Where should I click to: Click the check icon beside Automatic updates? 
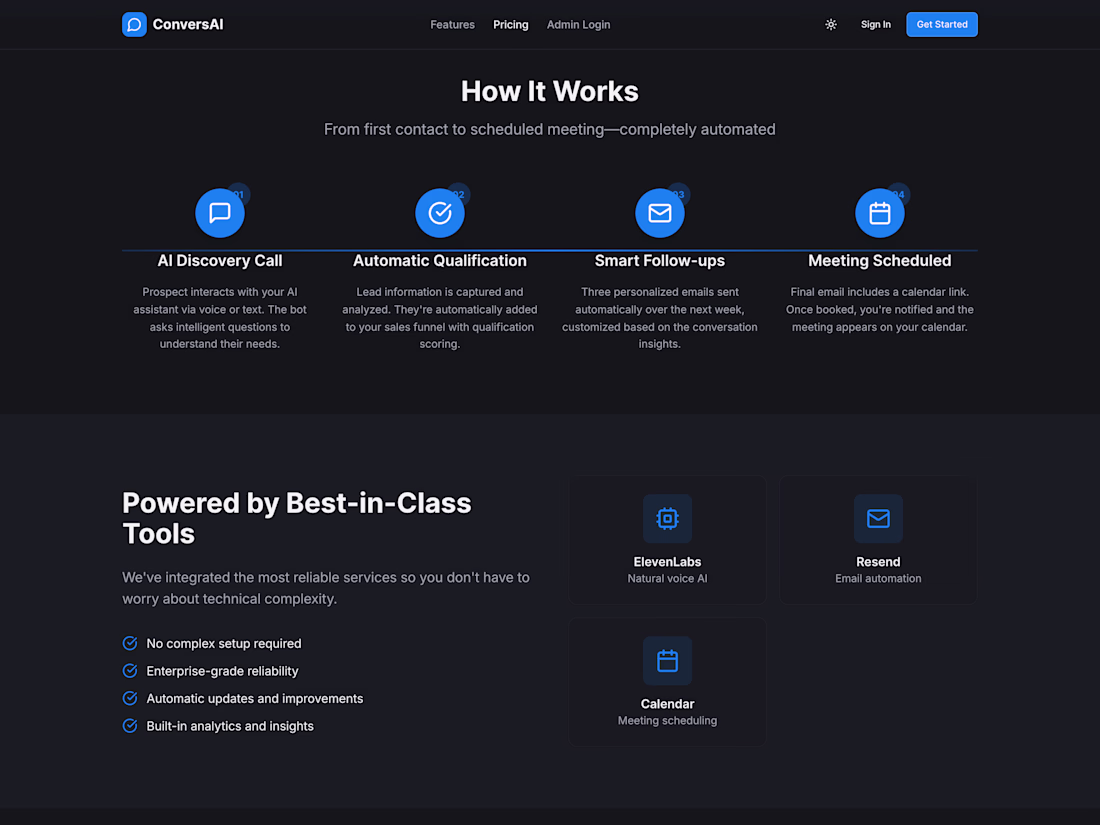click(130, 698)
